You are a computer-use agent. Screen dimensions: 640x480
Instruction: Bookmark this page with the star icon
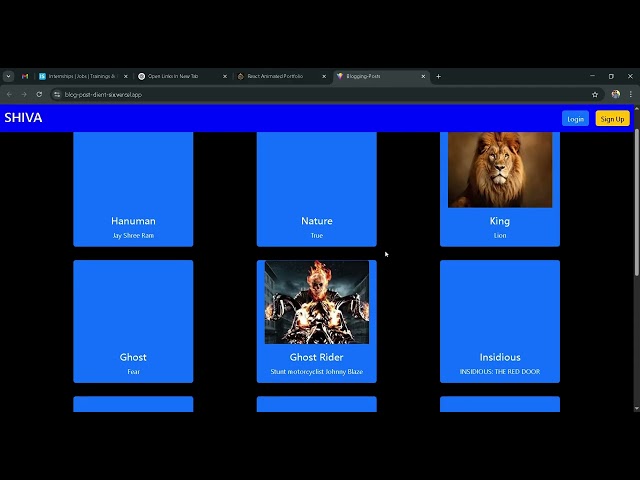(x=595, y=95)
